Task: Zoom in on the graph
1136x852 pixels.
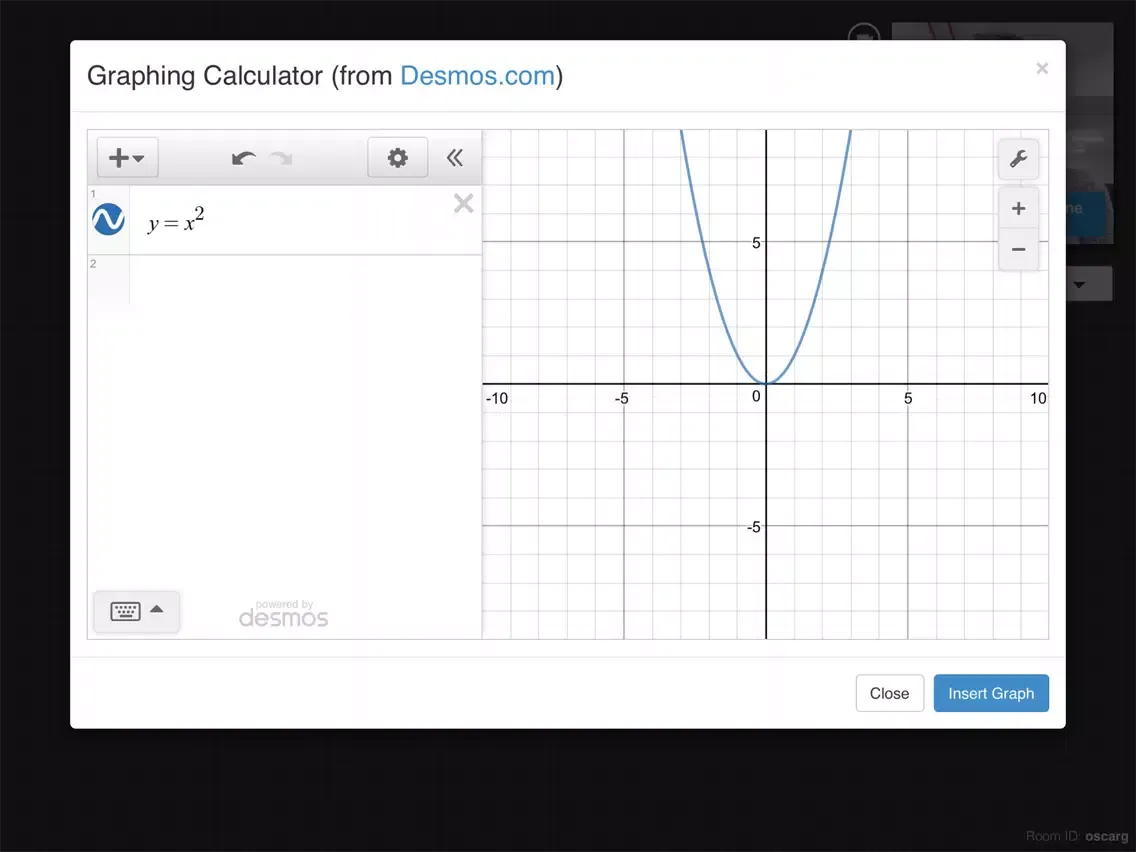Action: [x=1019, y=209]
